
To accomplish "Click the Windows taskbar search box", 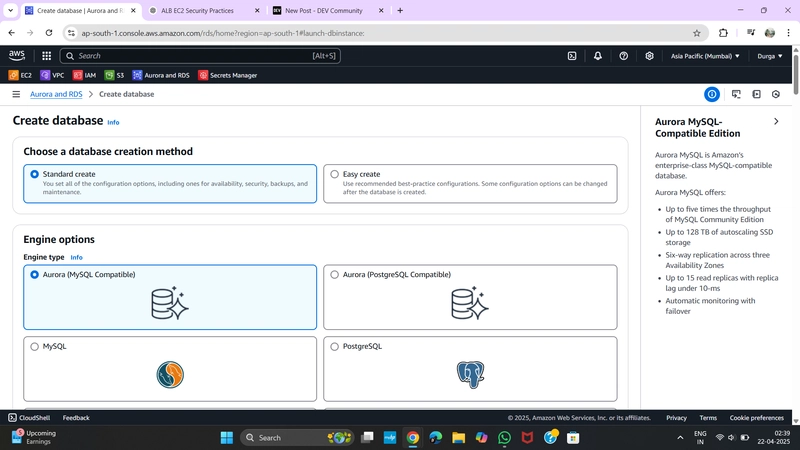I will (x=296, y=438).
